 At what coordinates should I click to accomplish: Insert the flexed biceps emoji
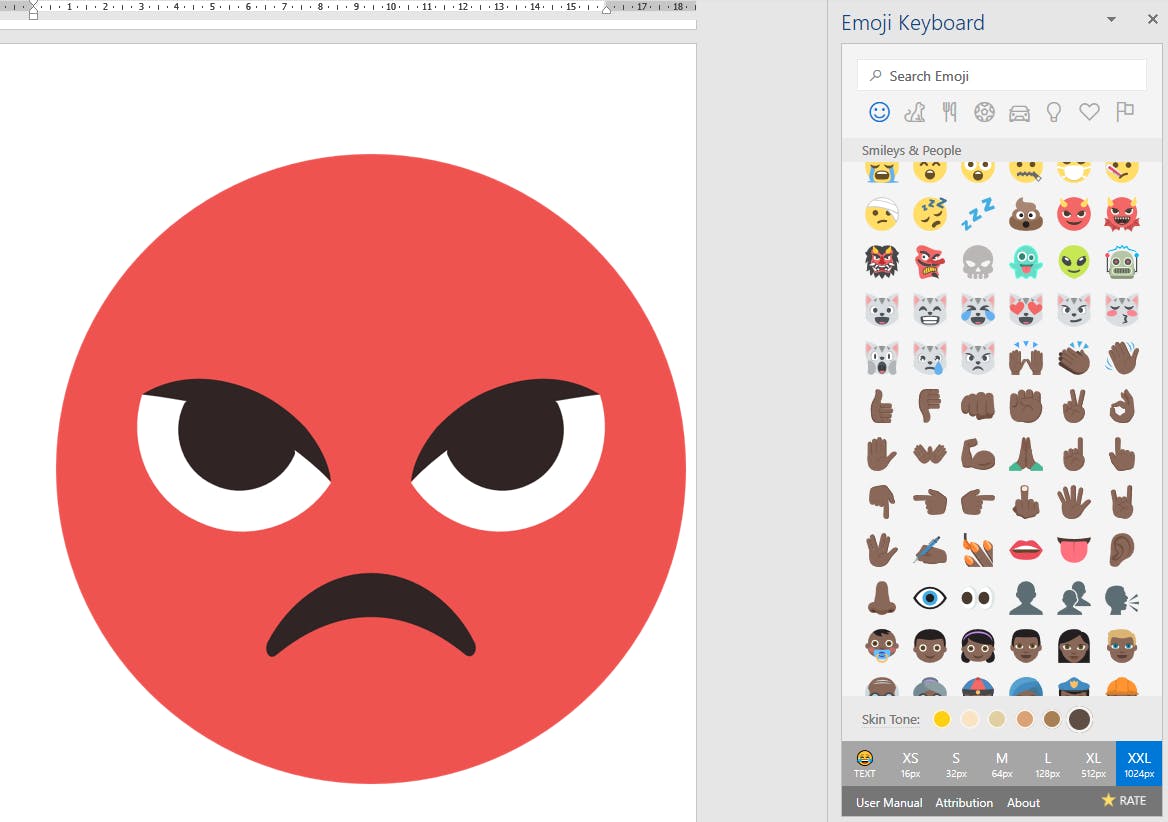tap(977, 453)
